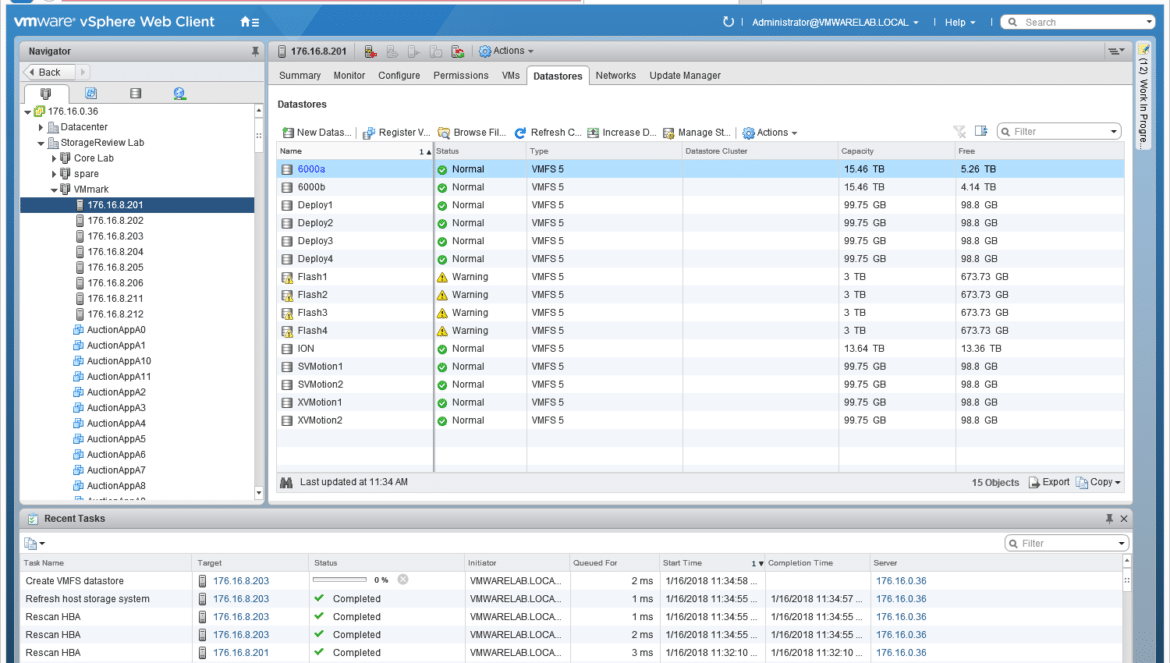Cancel the Create VMFS datastore task
This screenshot has height=663, width=1170.
(x=403, y=579)
